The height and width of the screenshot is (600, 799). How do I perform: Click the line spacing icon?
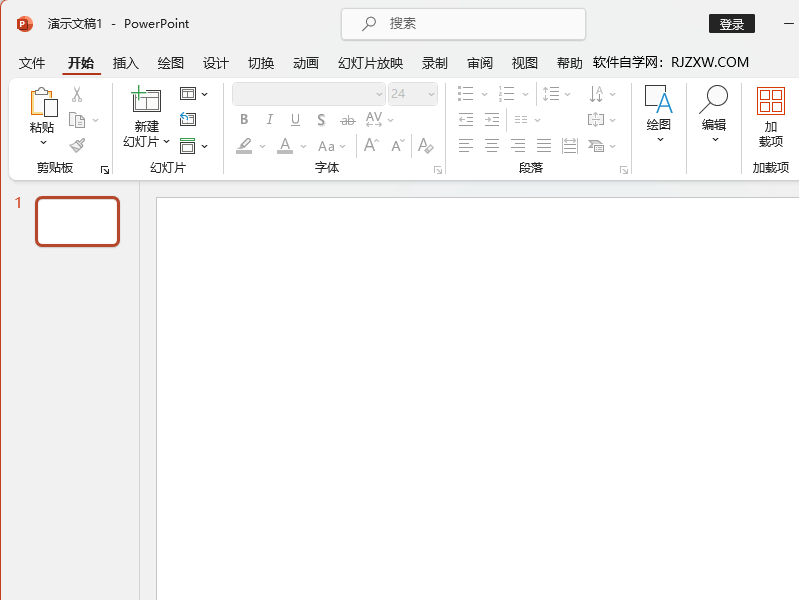click(551, 94)
